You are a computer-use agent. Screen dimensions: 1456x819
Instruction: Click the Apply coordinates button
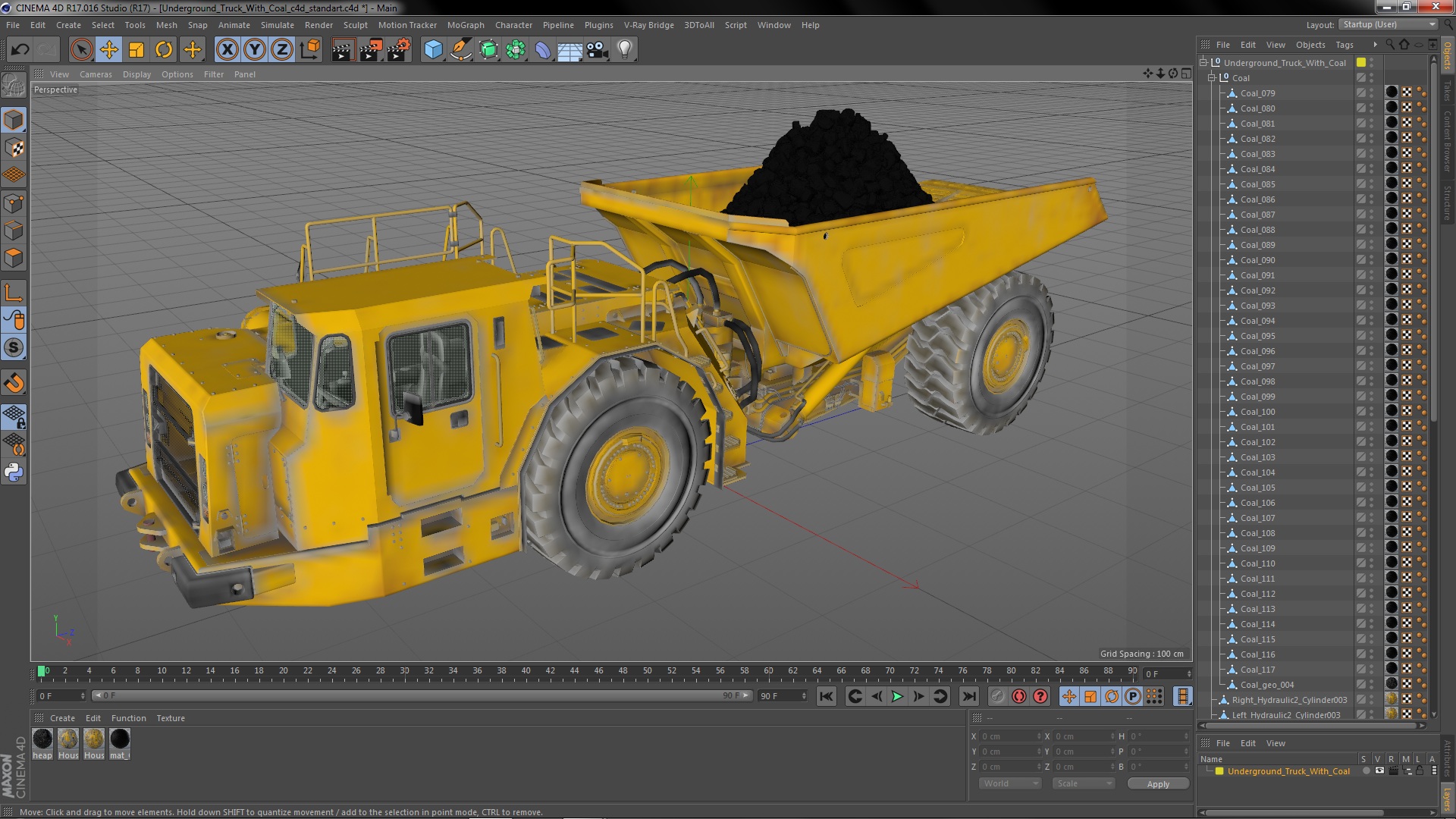pyautogui.click(x=1158, y=783)
